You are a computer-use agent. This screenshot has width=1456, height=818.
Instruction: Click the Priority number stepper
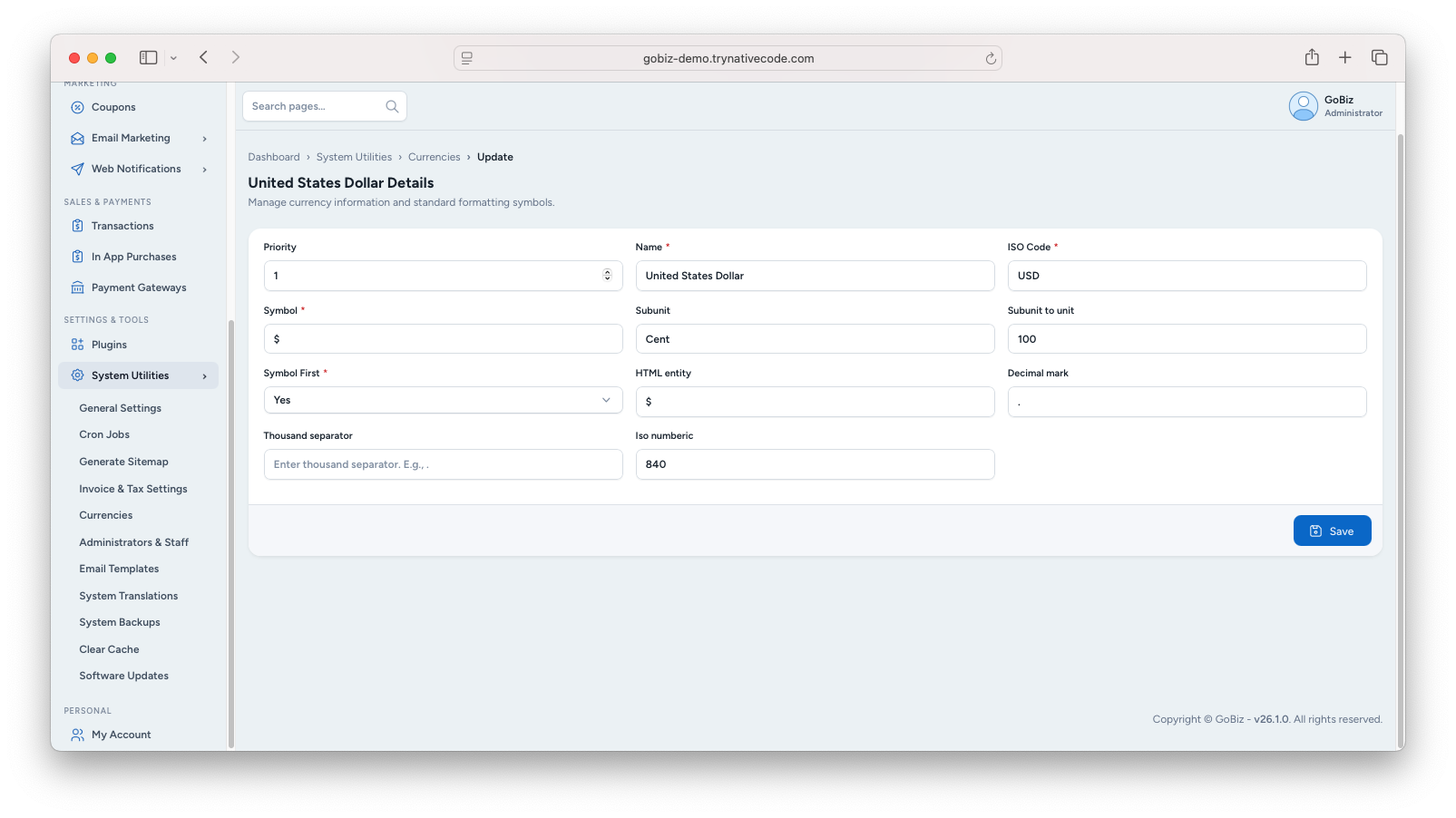pos(608,276)
